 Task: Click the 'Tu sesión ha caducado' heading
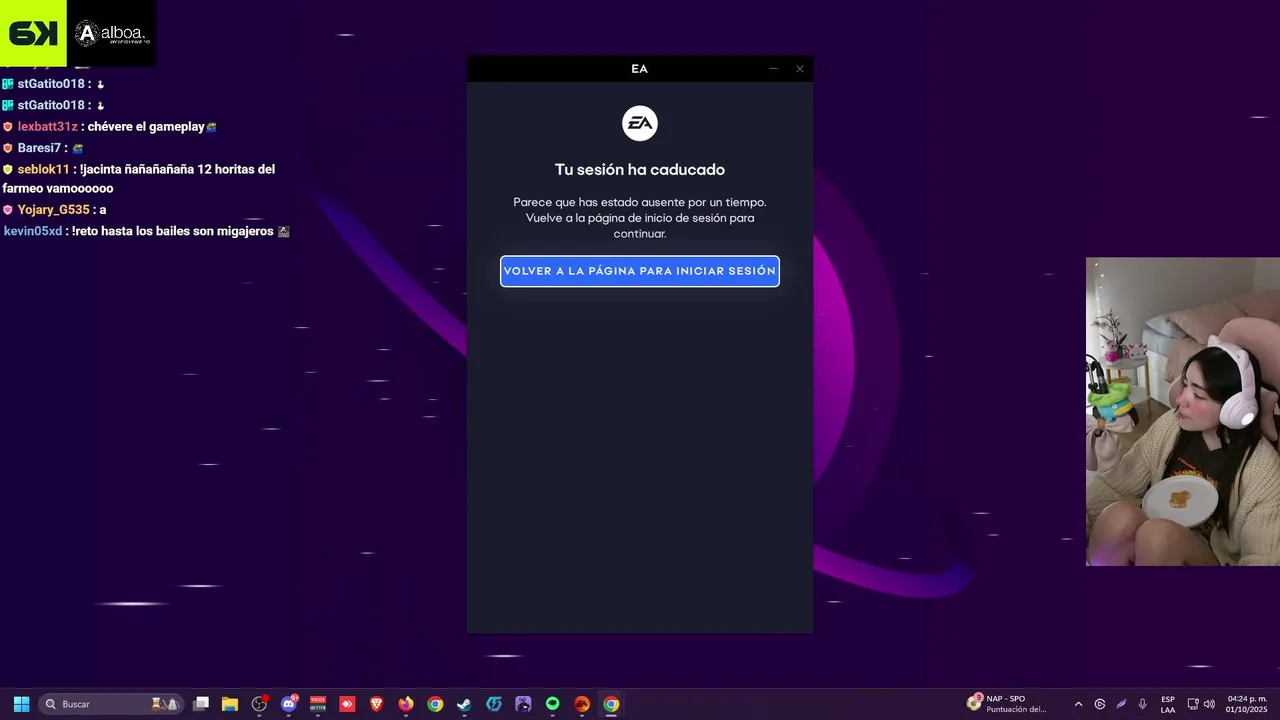[640, 170]
